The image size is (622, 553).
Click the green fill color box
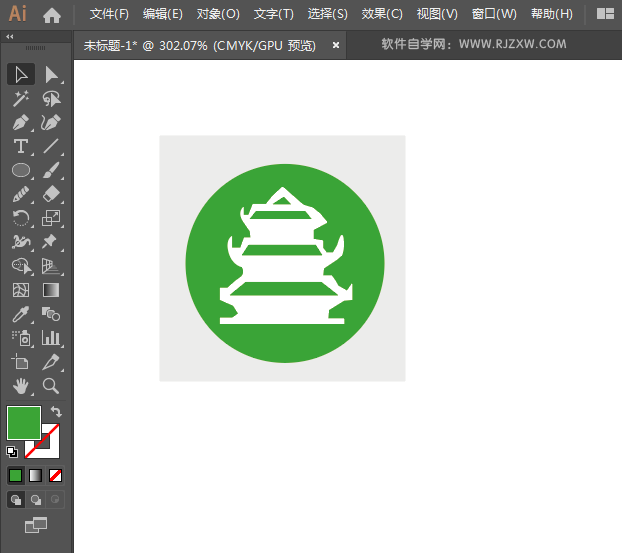[24, 423]
